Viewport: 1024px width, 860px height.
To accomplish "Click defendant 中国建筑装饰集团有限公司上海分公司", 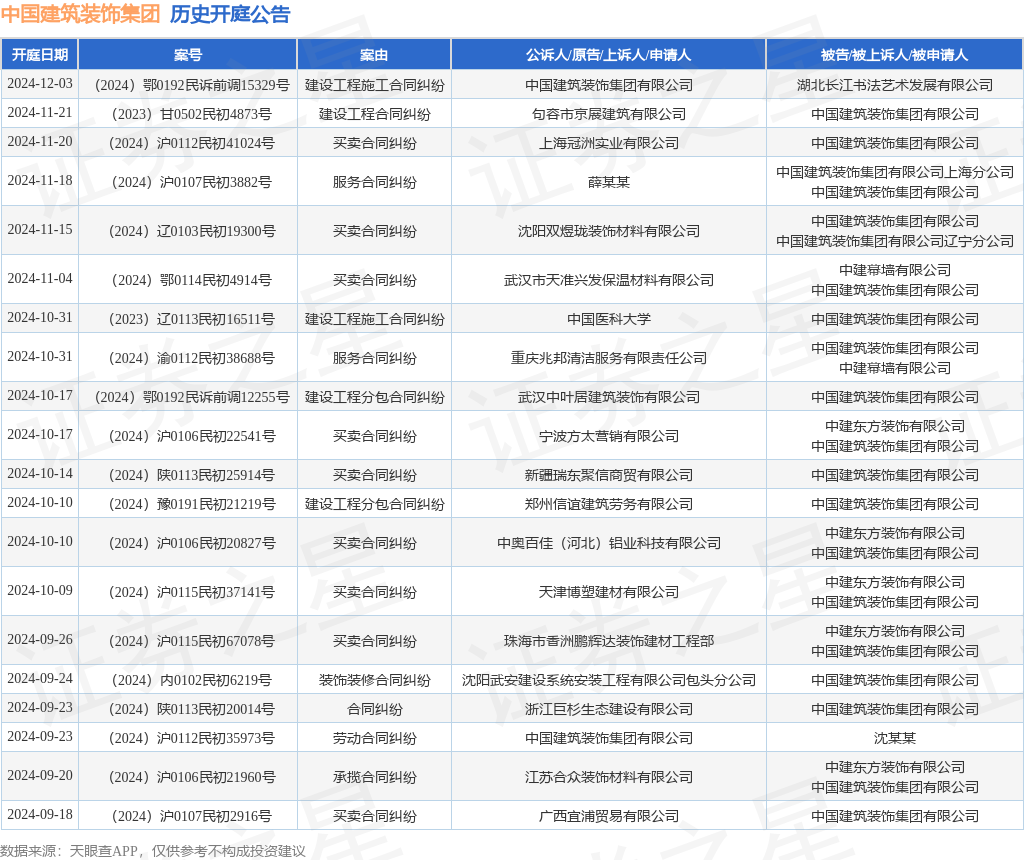I will [895, 172].
